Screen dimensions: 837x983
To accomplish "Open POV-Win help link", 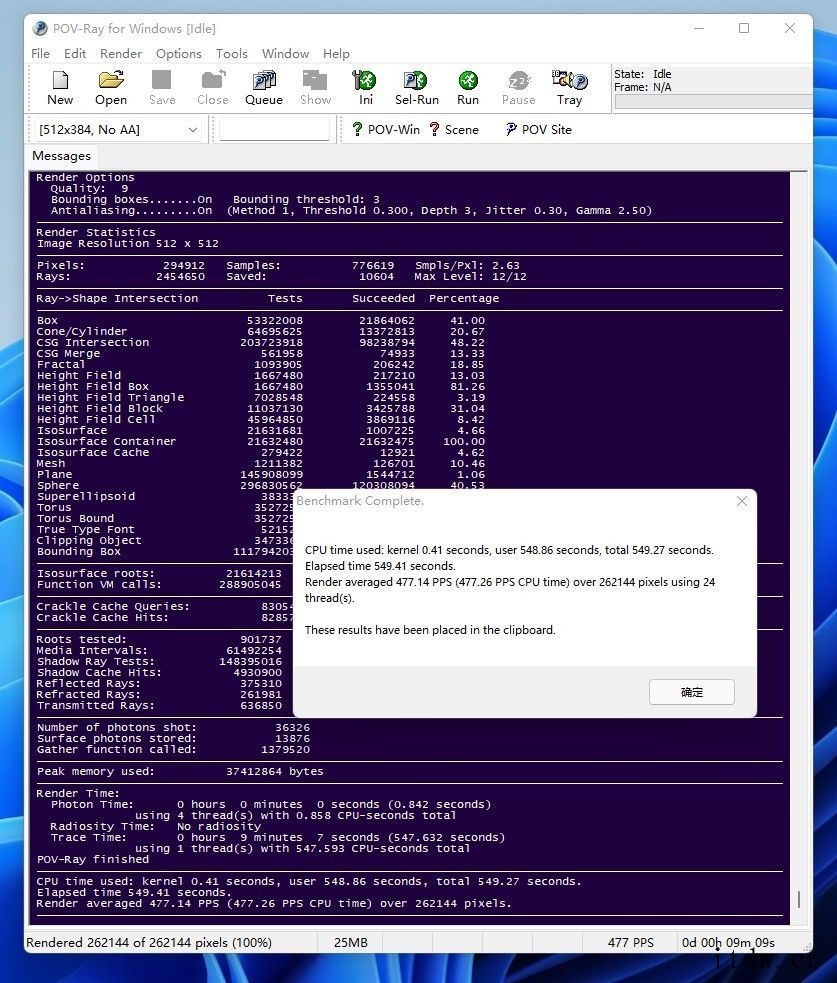I will coord(386,130).
